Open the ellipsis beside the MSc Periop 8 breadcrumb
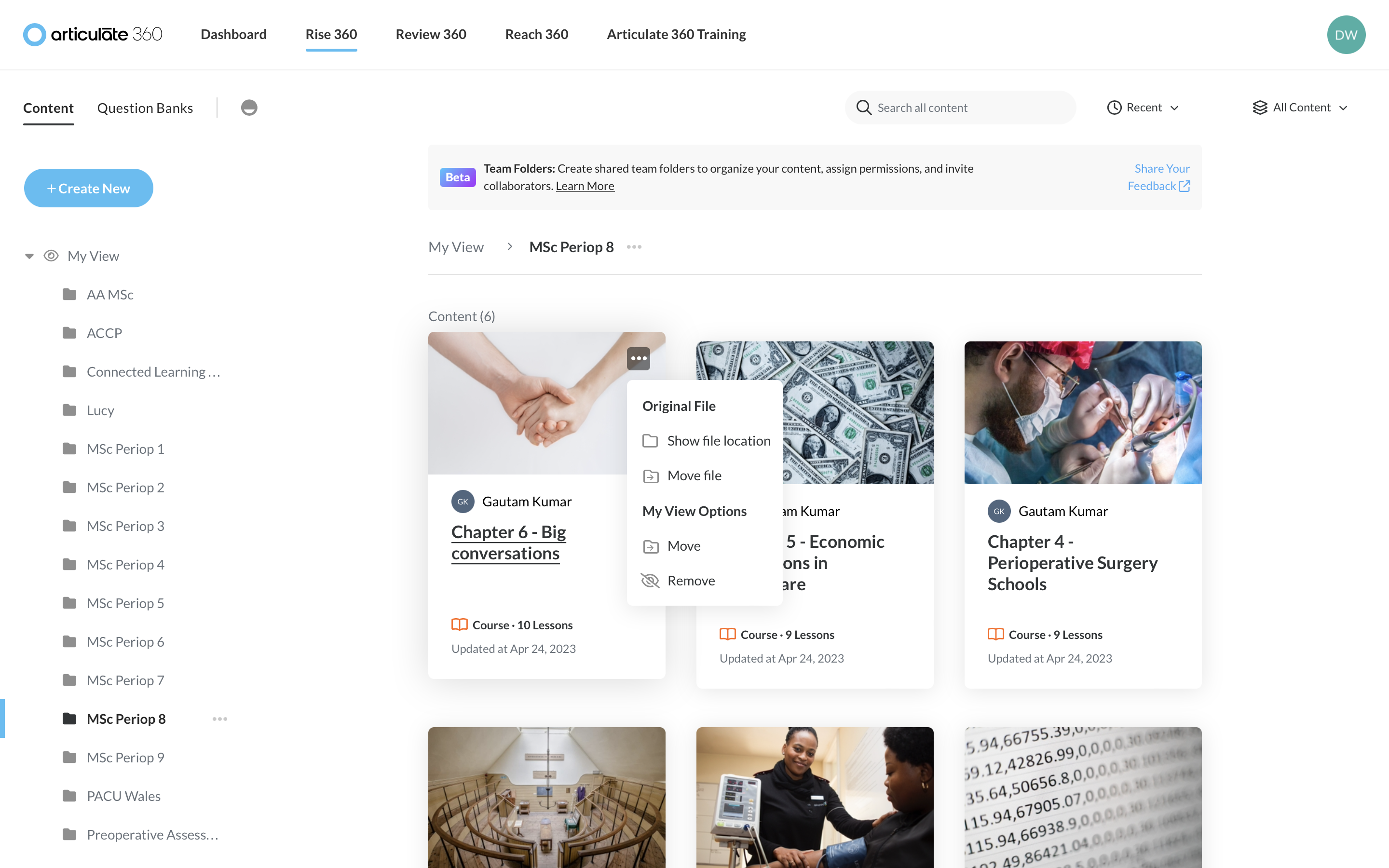The image size is (1389, 868). [x=634, y=247]
